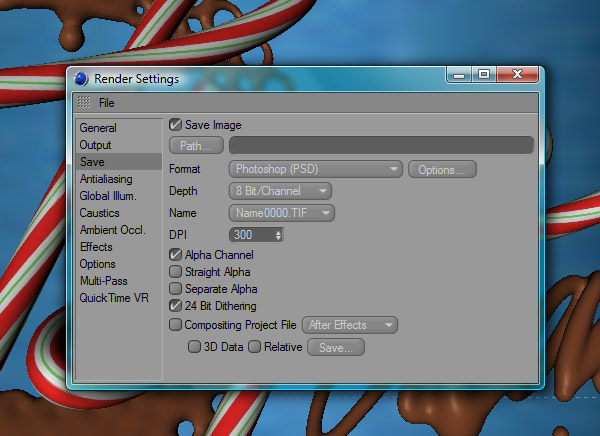Open the File menu
This screenshot has width=600, height=436.
coord(106,103)
